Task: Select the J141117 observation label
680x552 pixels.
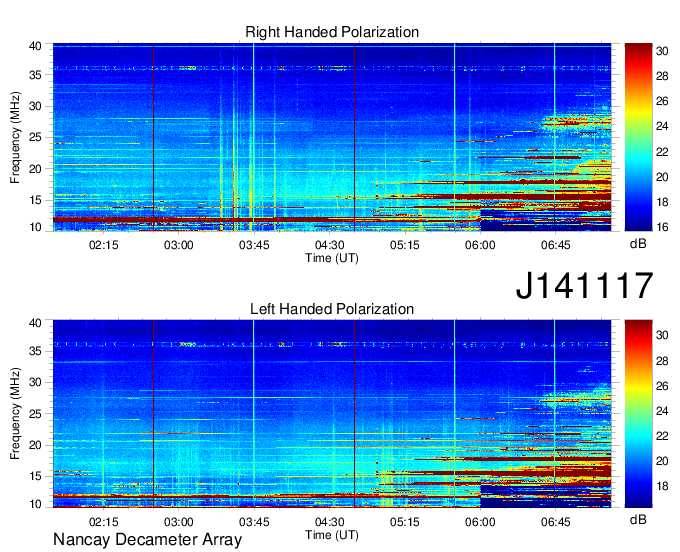Action: point(584,286)
